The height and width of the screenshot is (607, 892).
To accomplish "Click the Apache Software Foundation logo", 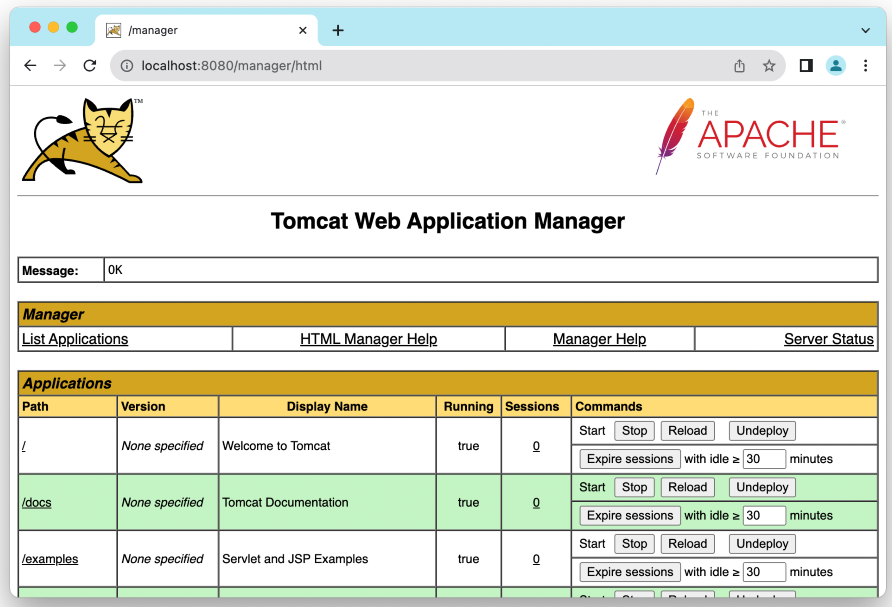I will pyautogui.click(x=750, y=137).
